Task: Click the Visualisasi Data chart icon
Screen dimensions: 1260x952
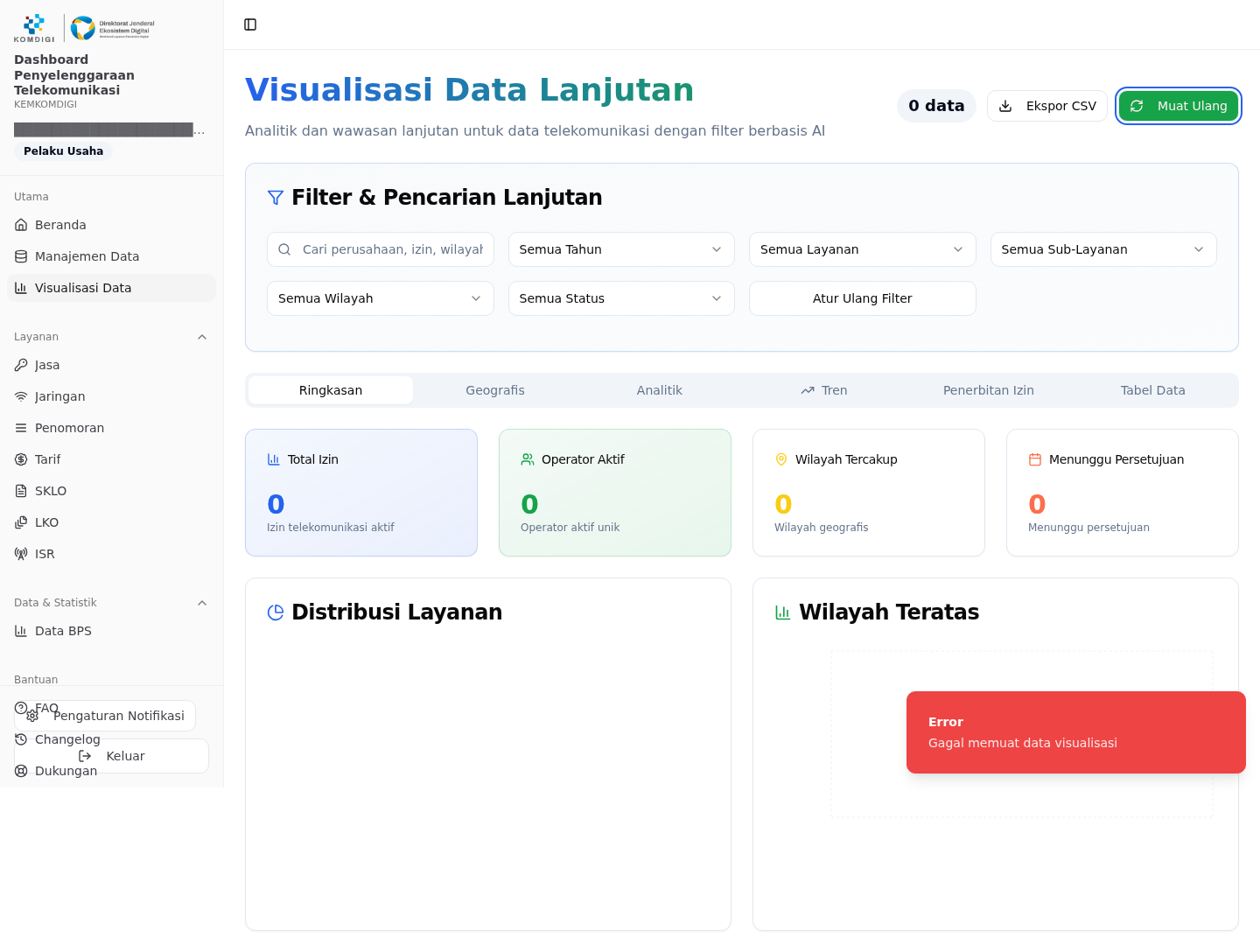Action: tap(21, 288)
